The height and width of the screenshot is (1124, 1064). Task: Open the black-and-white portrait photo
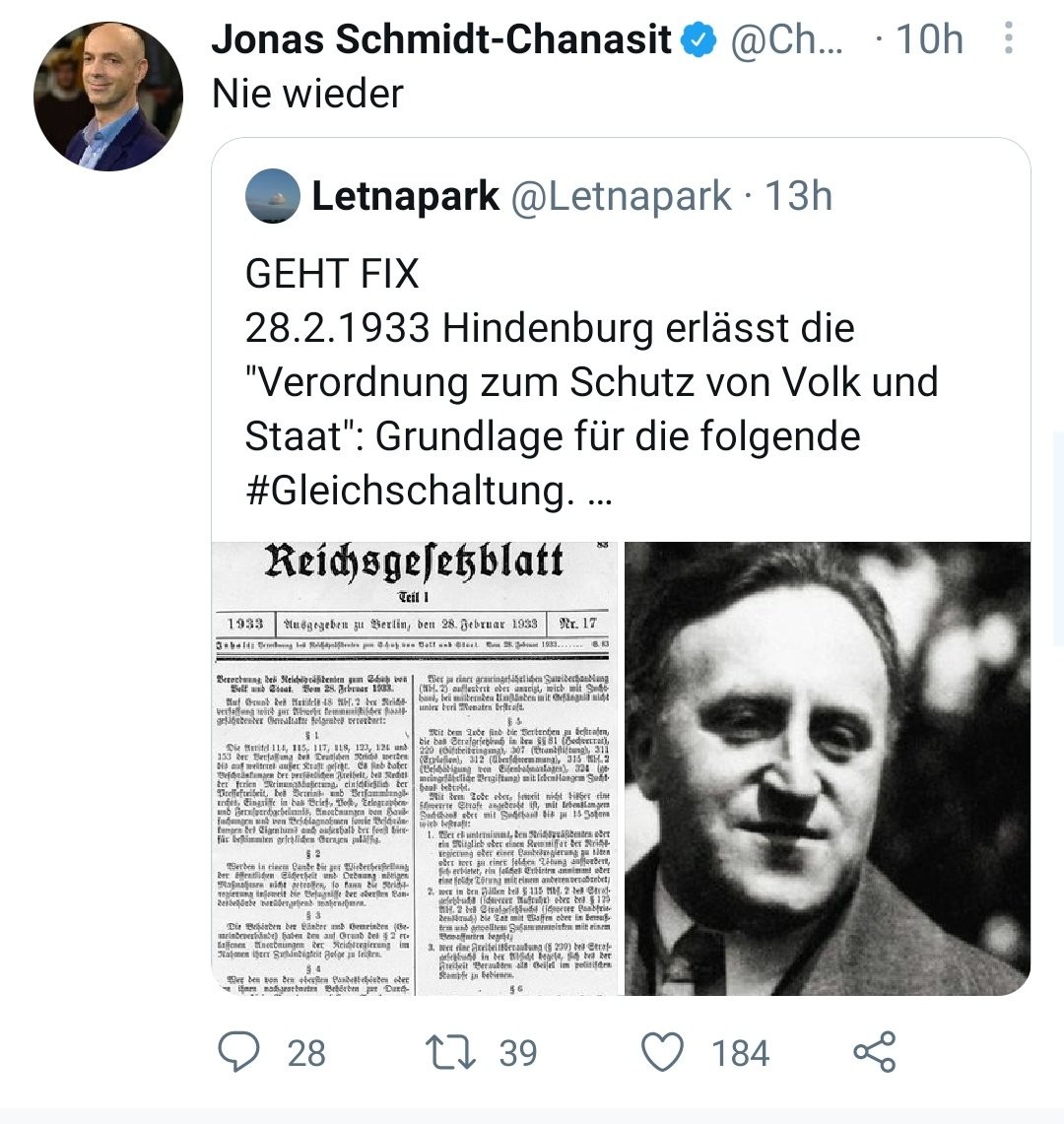point(828,768)
